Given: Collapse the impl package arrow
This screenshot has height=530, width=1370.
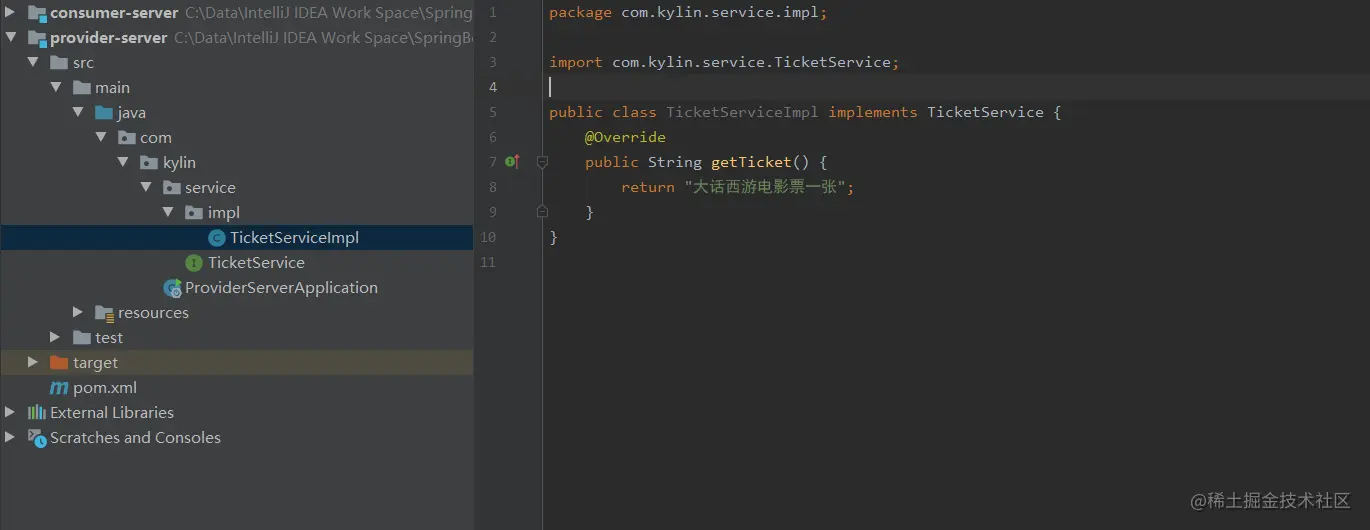Looking at the screenshot, I should pos(167,213).
